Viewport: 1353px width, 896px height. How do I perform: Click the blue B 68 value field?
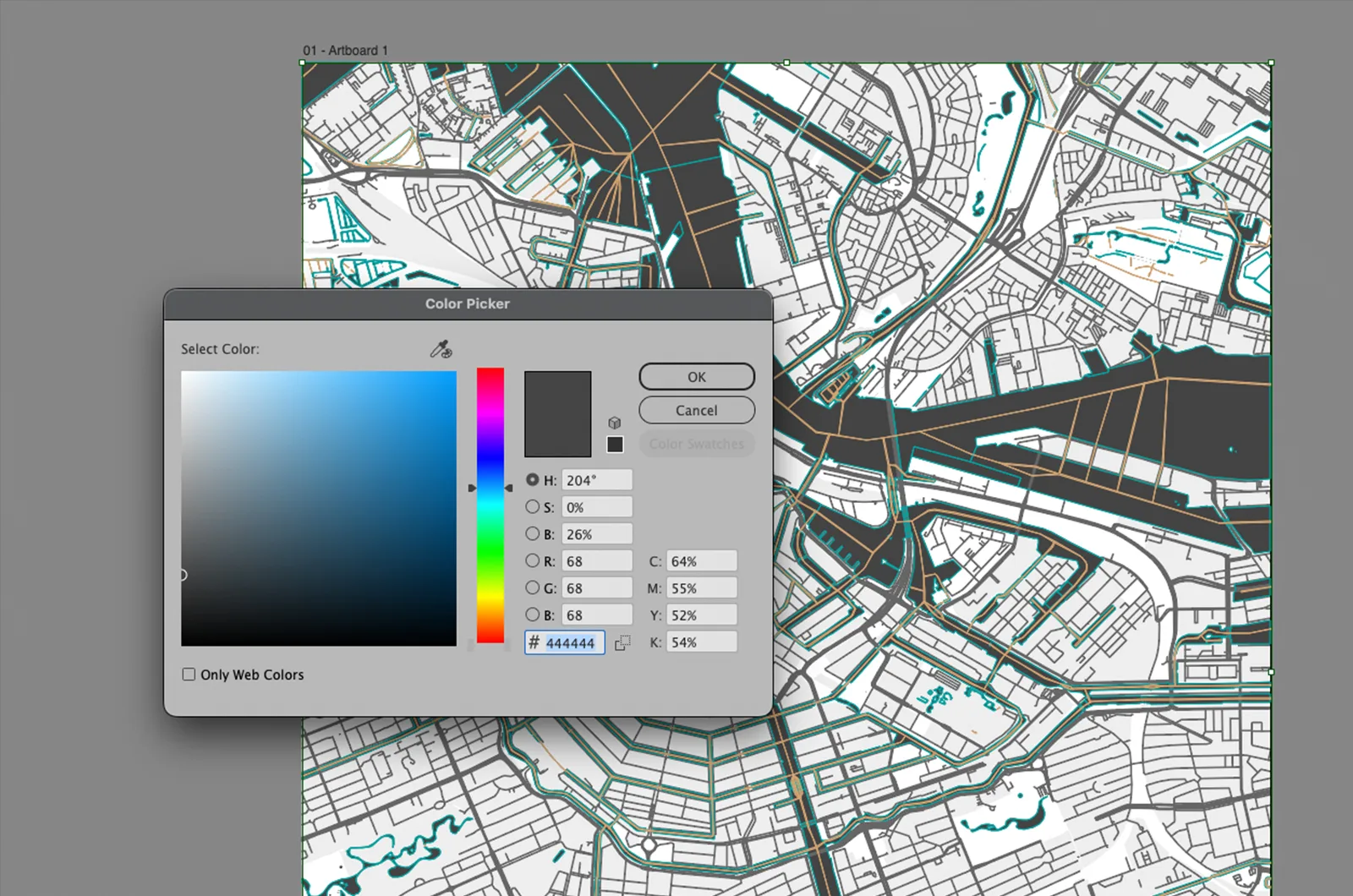point(597,615)
